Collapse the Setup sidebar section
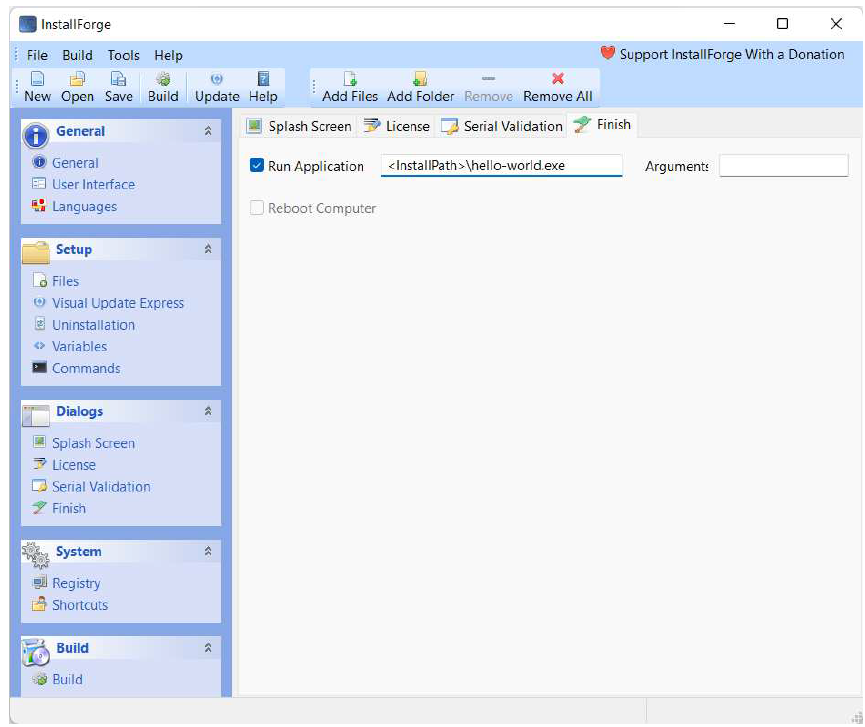The image size is (865, 727). point(208,249)
